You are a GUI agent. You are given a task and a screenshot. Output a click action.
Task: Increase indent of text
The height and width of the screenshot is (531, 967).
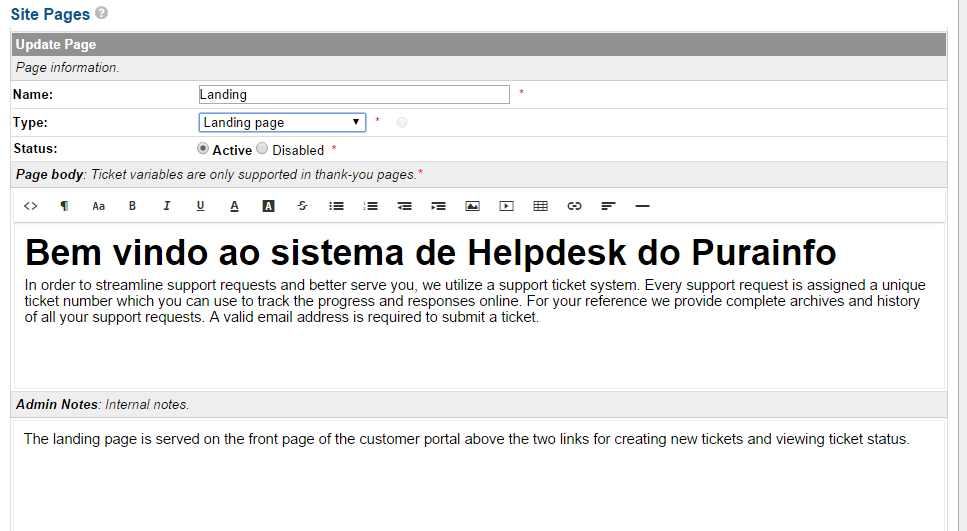coord(438,206)
